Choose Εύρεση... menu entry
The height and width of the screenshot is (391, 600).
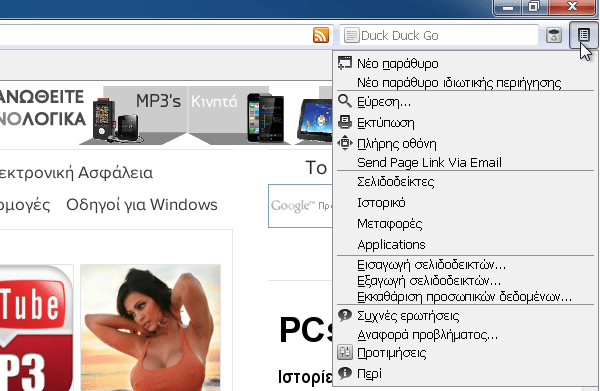pos(465,102)
